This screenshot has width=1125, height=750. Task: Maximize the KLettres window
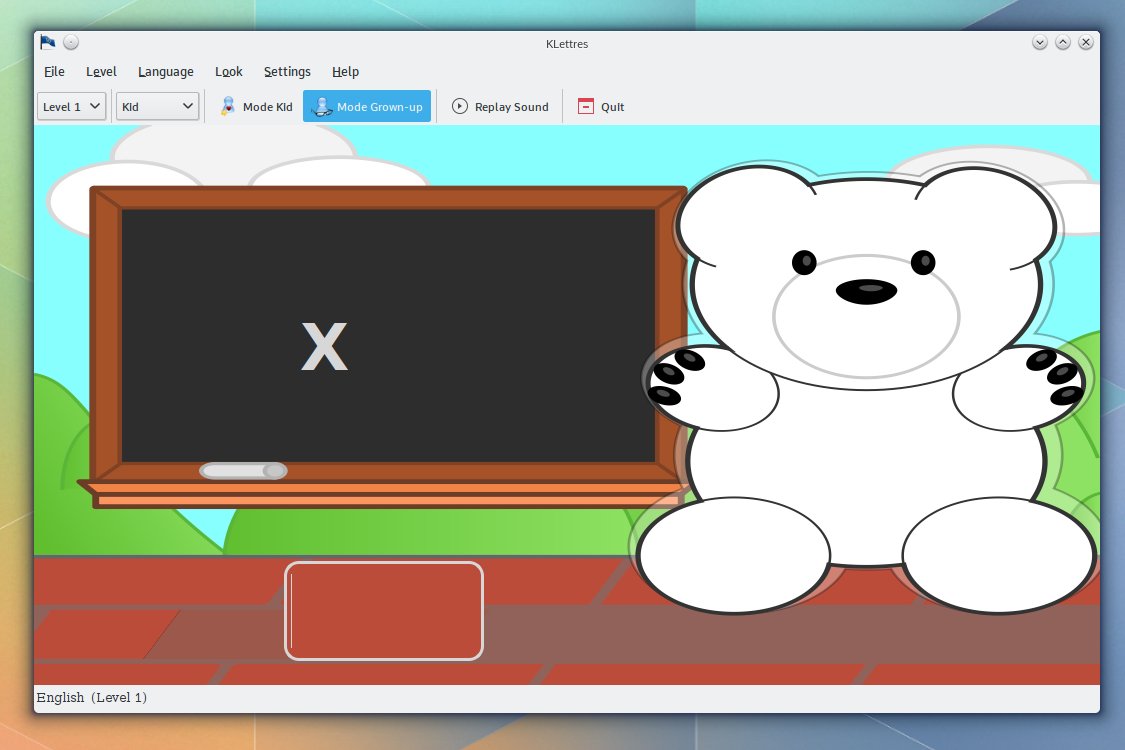tap(1063, 42)
